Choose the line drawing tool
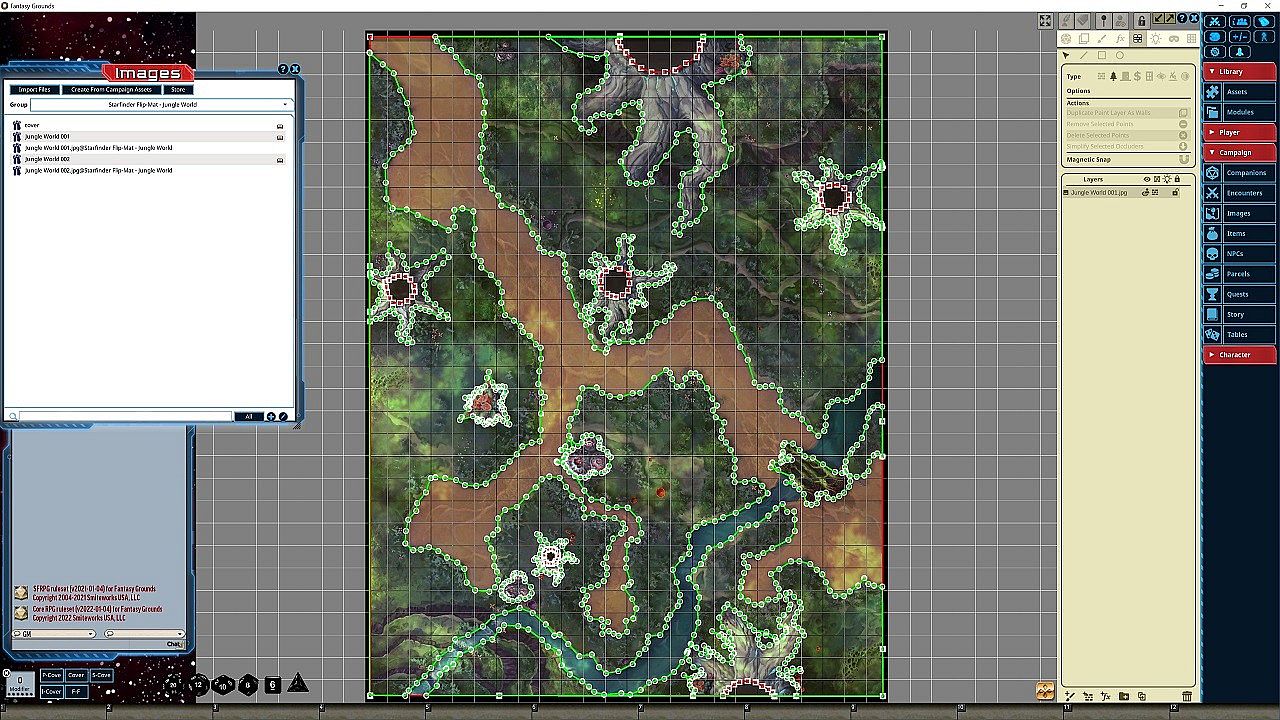1280x720 pixels. click(x=1084, y=56)
